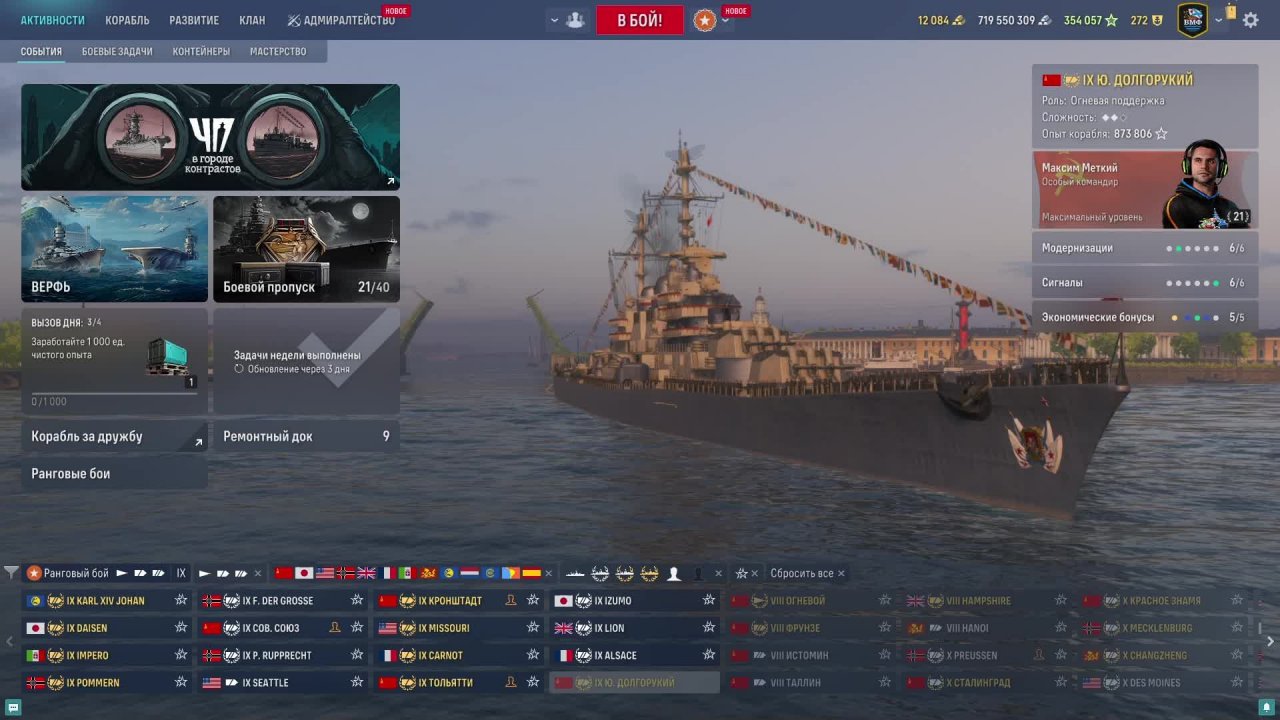Toggle favorite star for IX MISSOURI
Image resolution: width=1280 pixels, height=720 pixels.
click(x=533, y=628)
